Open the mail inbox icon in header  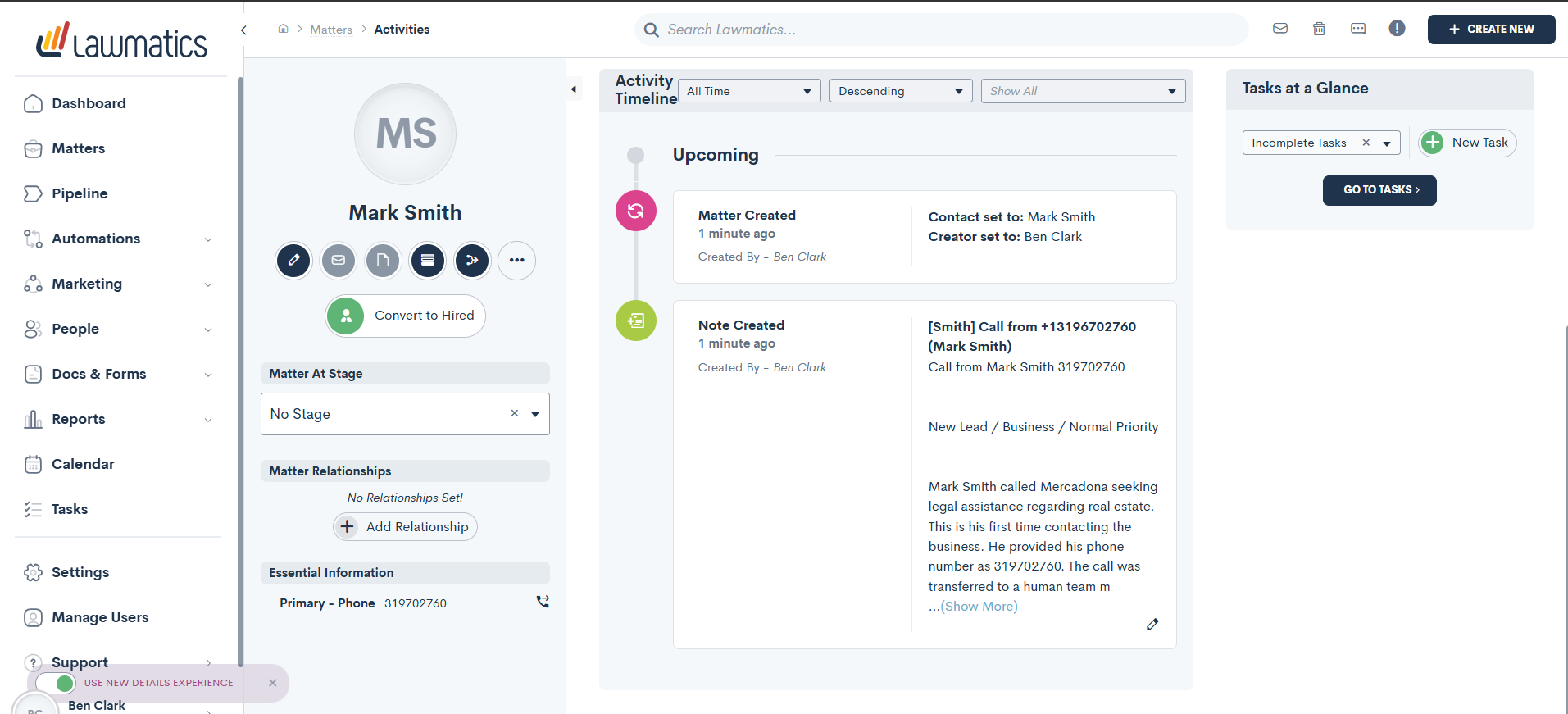1280,29
